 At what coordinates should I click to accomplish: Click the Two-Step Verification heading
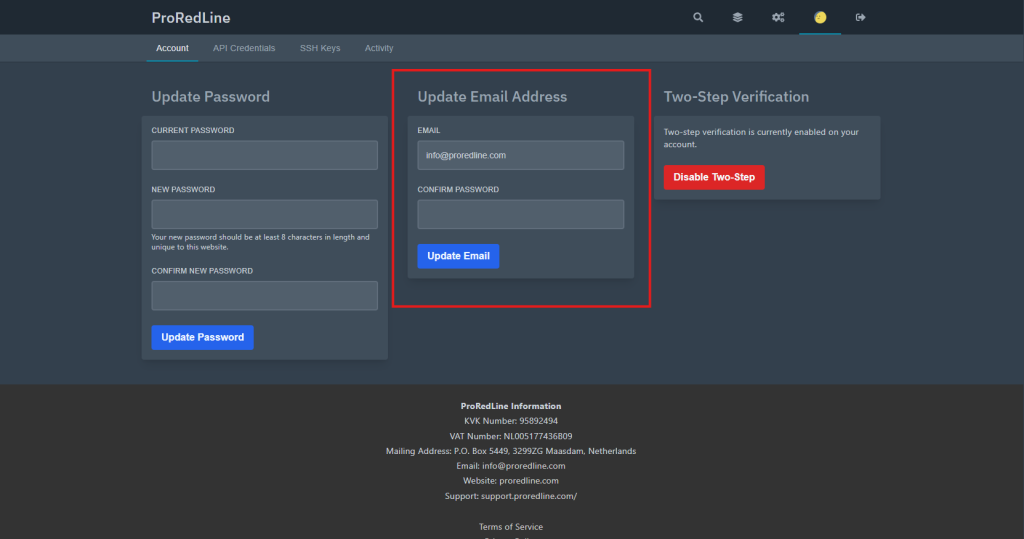[736, 97]
